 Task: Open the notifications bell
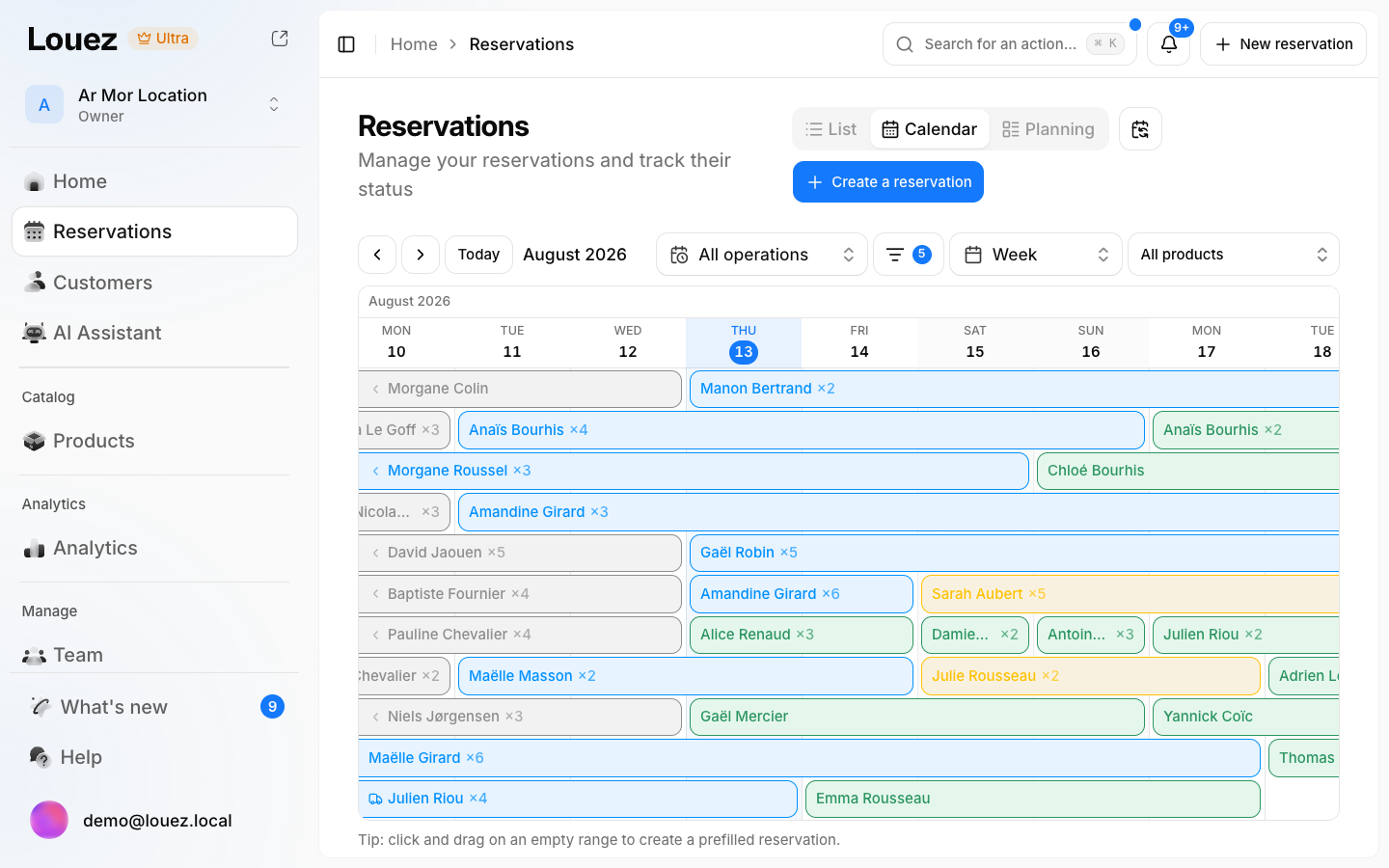[1169, 44]
